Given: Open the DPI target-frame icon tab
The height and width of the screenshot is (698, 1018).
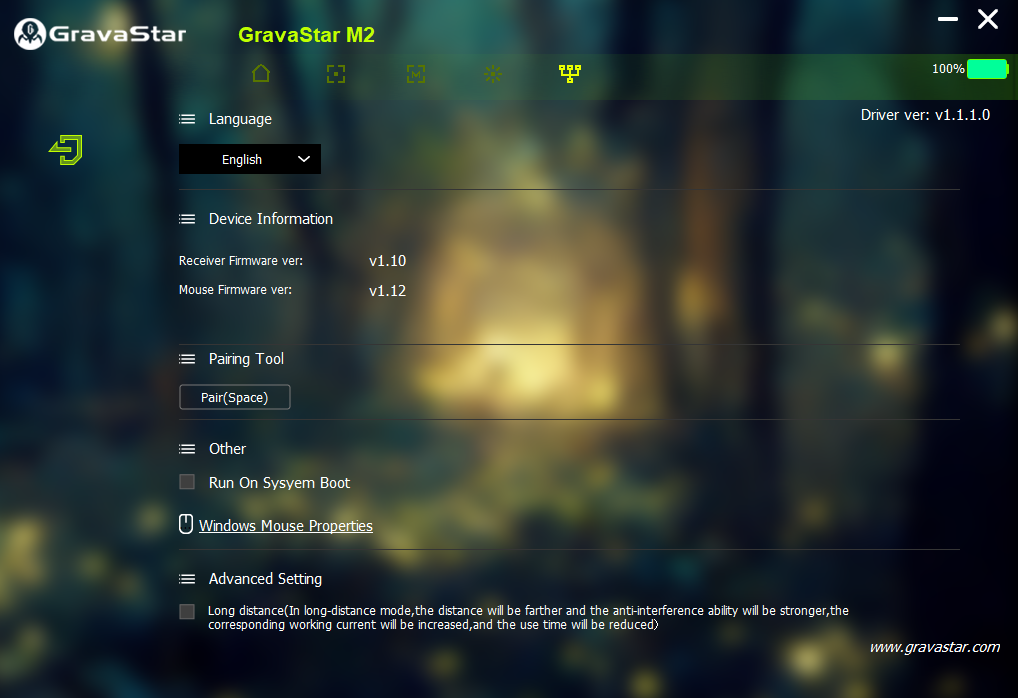Looking at the screenshot, I should pyautogui.click(x=337, y=73).
